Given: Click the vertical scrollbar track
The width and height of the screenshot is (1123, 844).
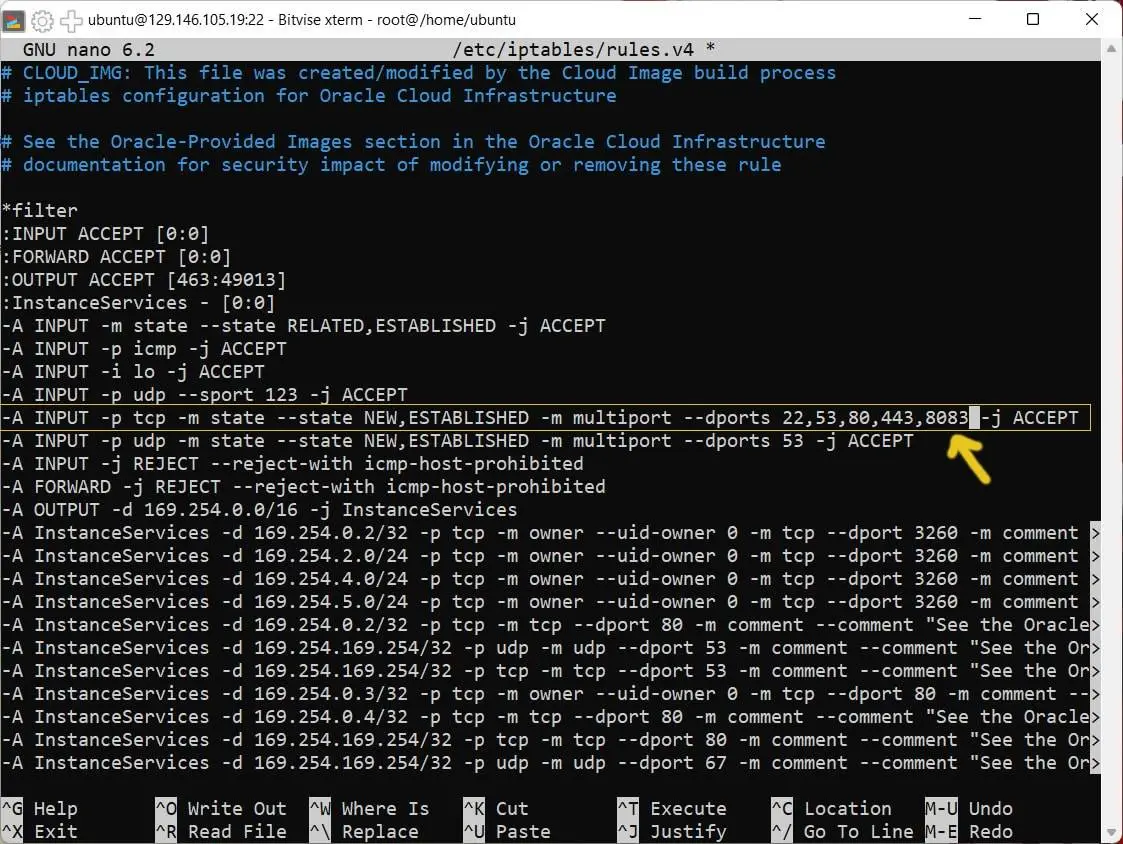Looking at the screenshot, I should (x=1112, y=441).
